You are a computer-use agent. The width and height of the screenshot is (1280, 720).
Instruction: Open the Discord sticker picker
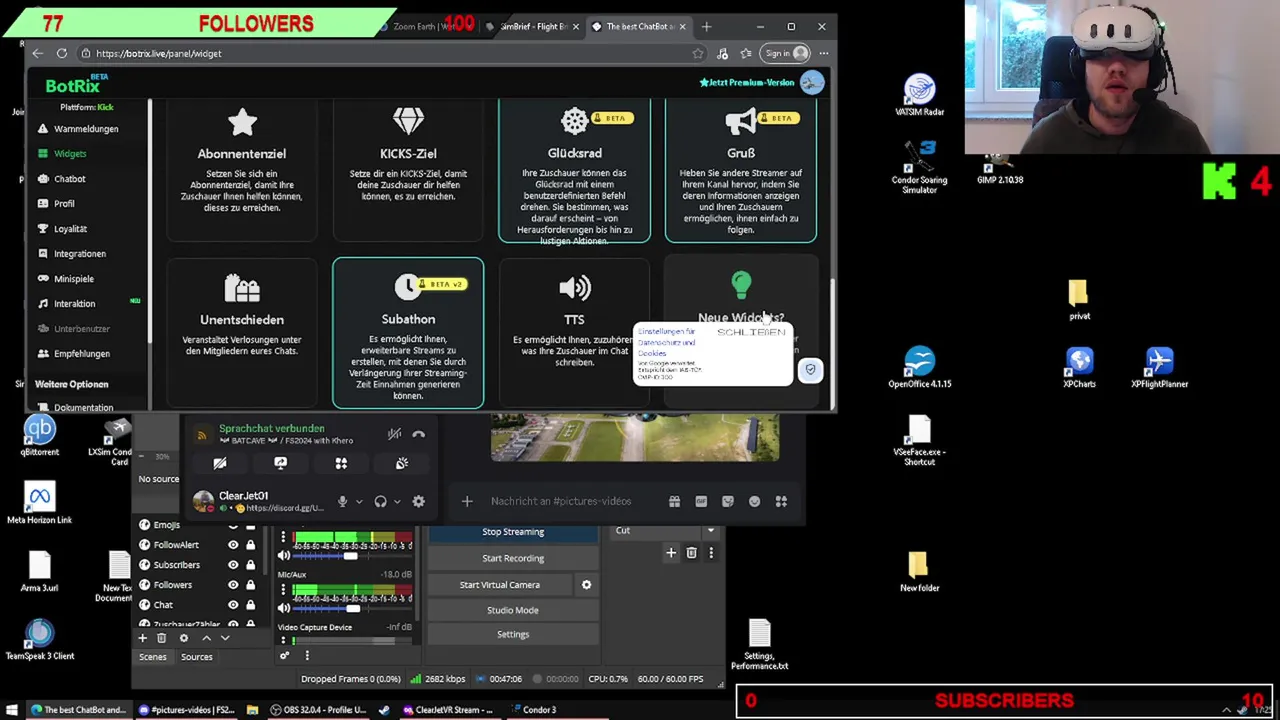(728, 501)
